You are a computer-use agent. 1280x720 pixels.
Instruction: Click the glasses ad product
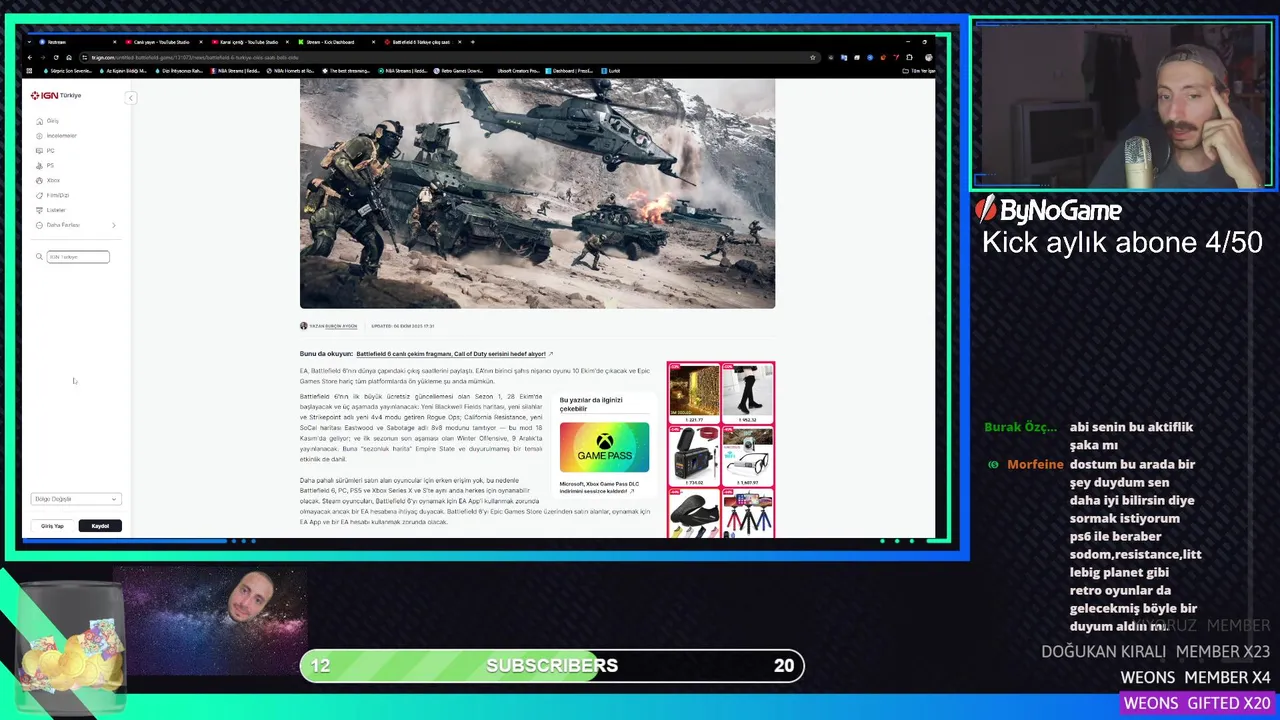tap(747, 455)
